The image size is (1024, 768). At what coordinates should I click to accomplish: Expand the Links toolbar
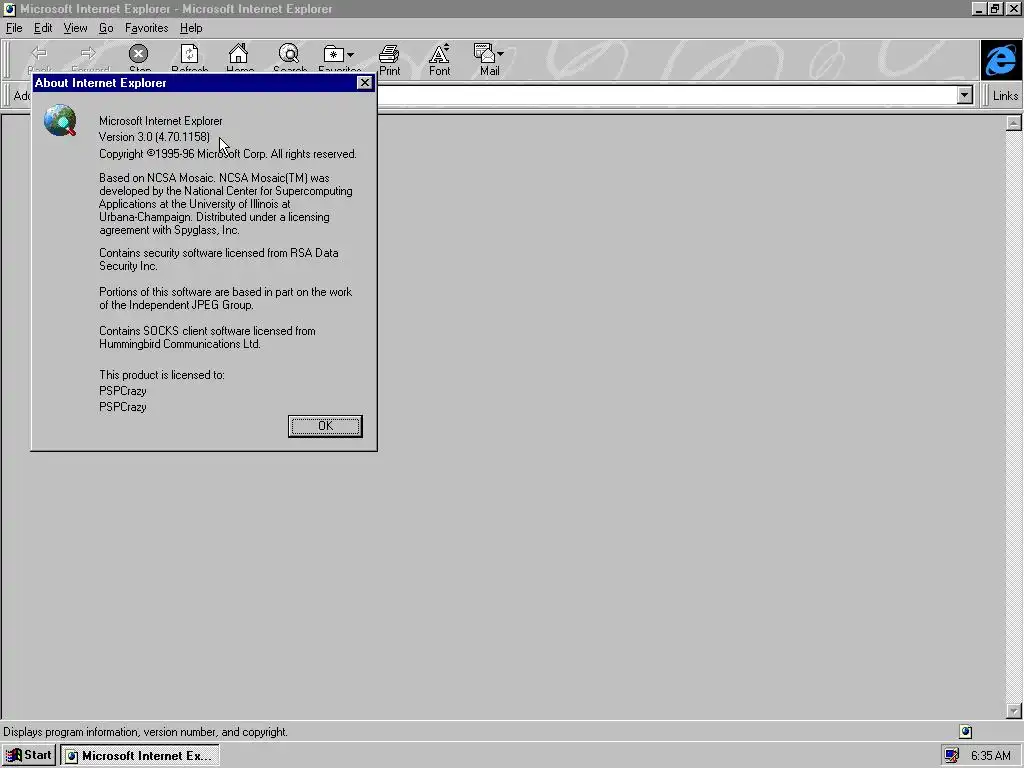(x=1004, y=95)
